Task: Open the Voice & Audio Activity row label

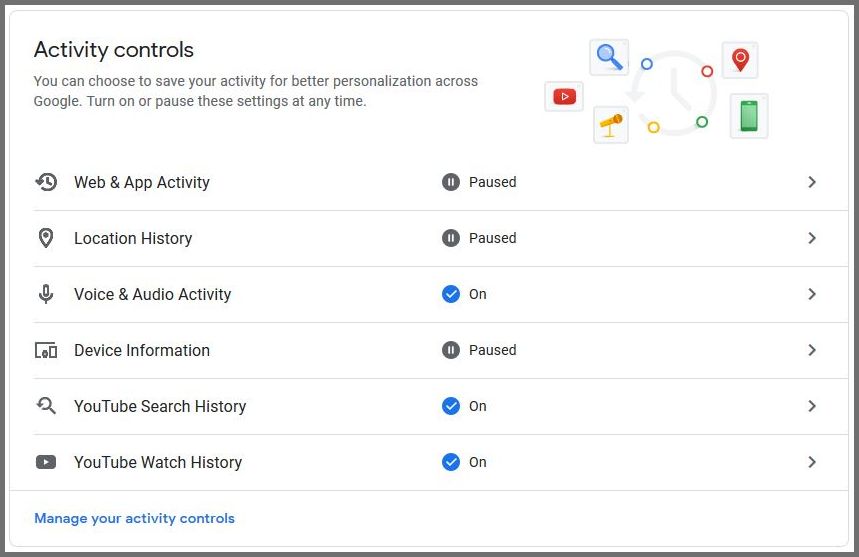Action: 153,294
